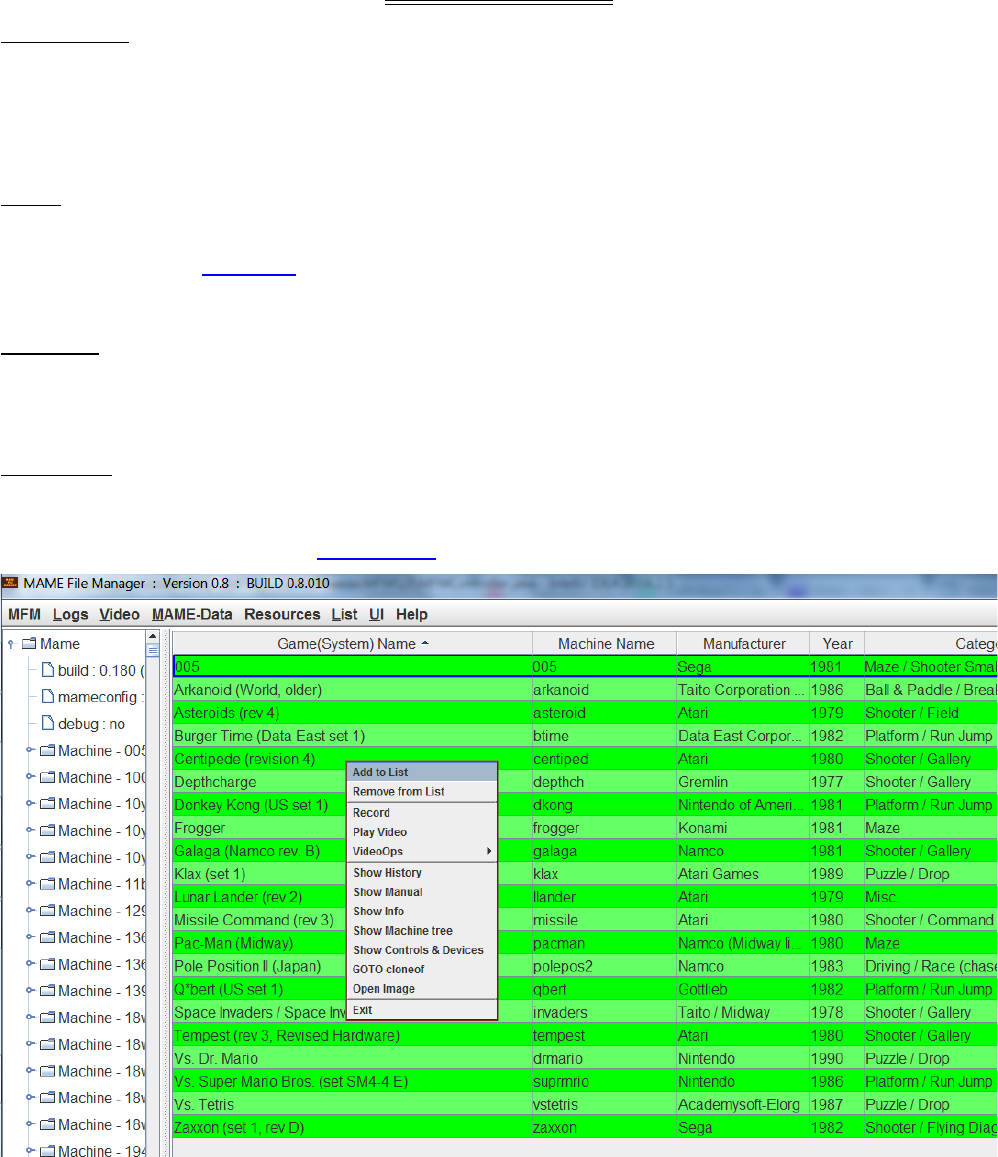Open the Video menu
This screenshot has width=998, height=1157.
[119, 614]
